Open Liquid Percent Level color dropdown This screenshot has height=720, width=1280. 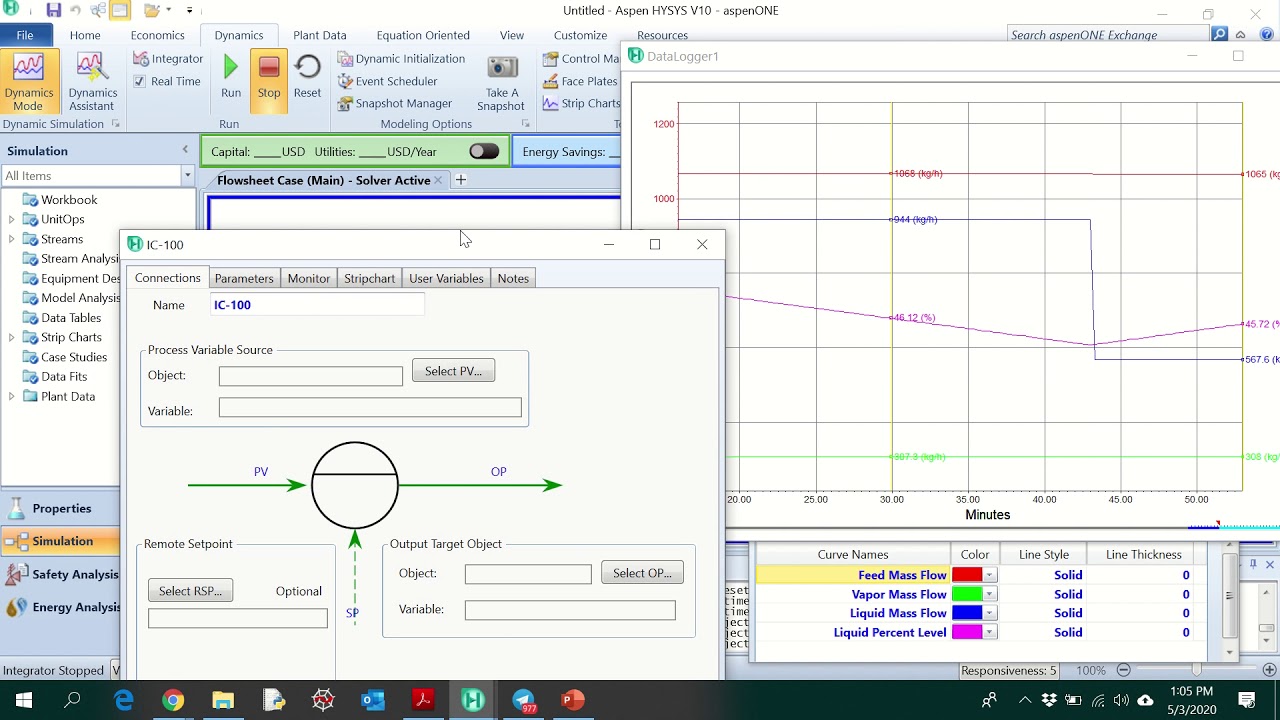coord(989,632)
